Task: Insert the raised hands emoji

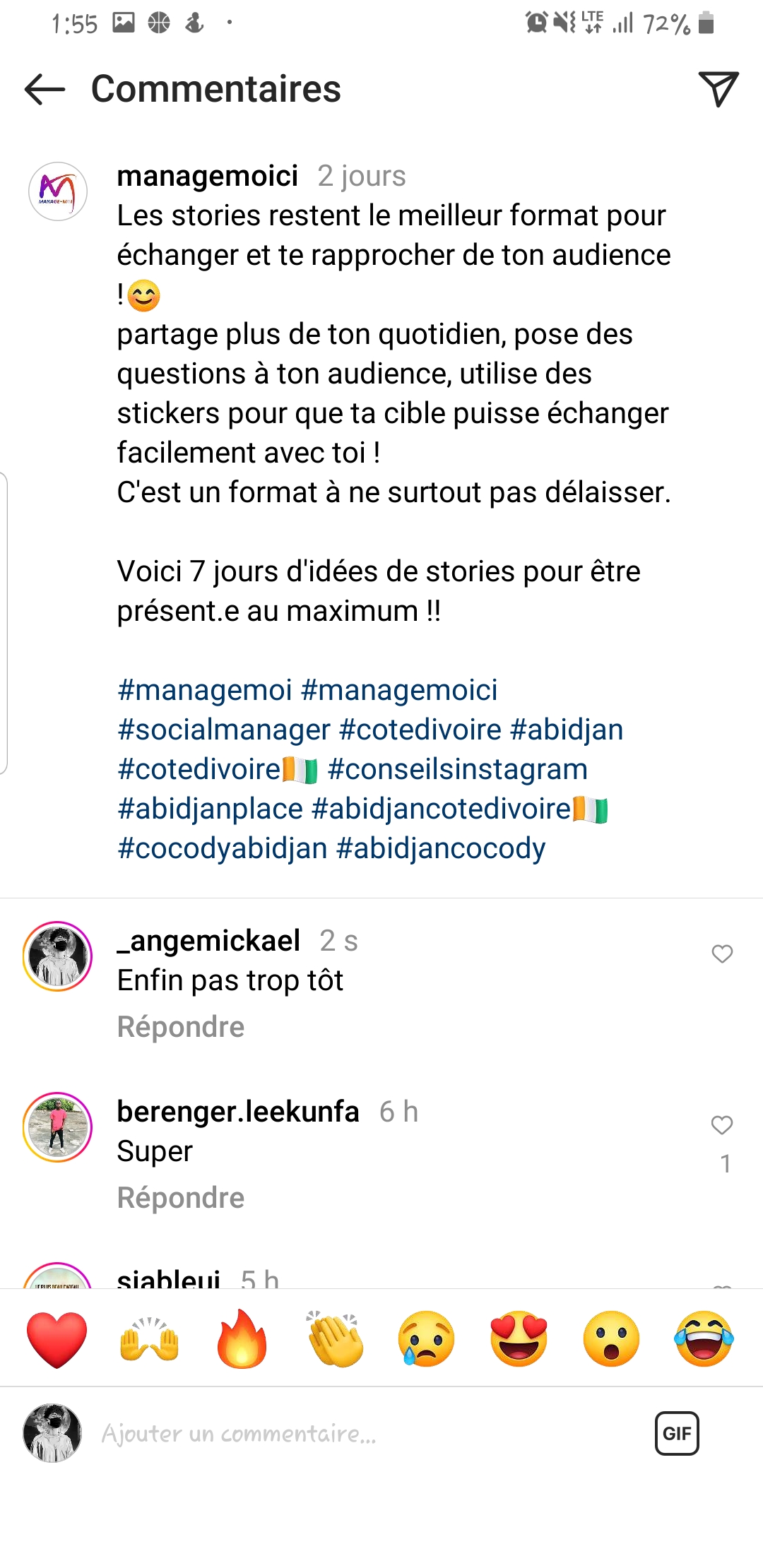Action: pos(149,1339)
